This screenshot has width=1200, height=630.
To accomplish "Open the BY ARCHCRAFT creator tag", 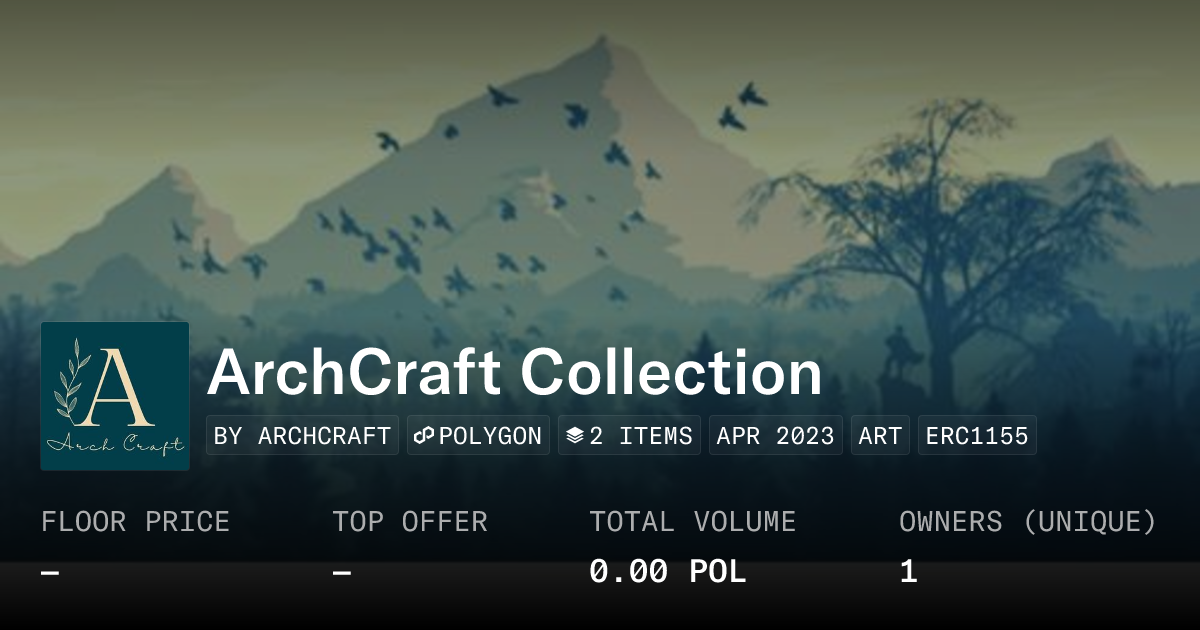I will [302, 436].
